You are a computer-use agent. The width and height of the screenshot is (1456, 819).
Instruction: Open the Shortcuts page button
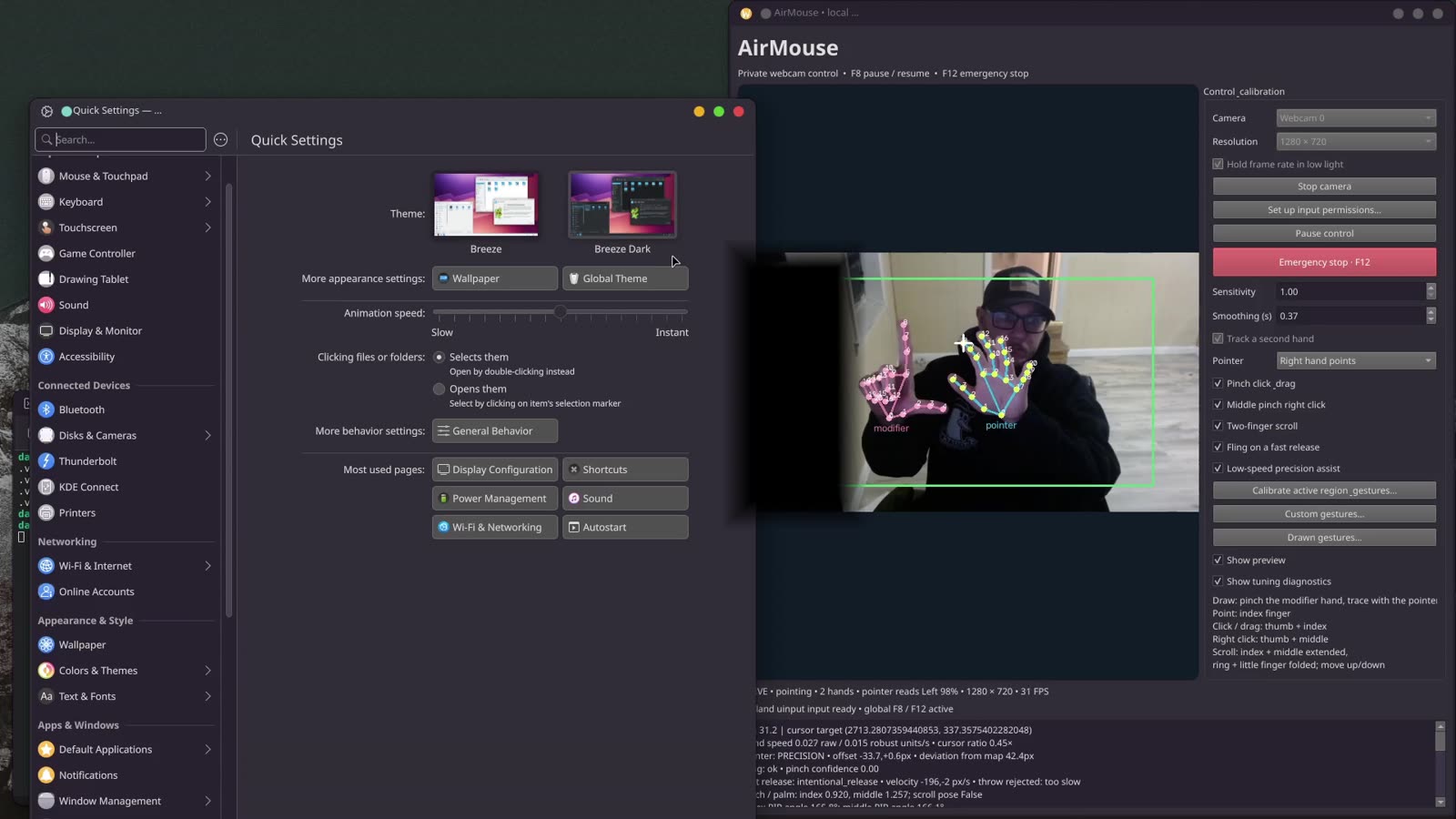(x=625, y=470)
